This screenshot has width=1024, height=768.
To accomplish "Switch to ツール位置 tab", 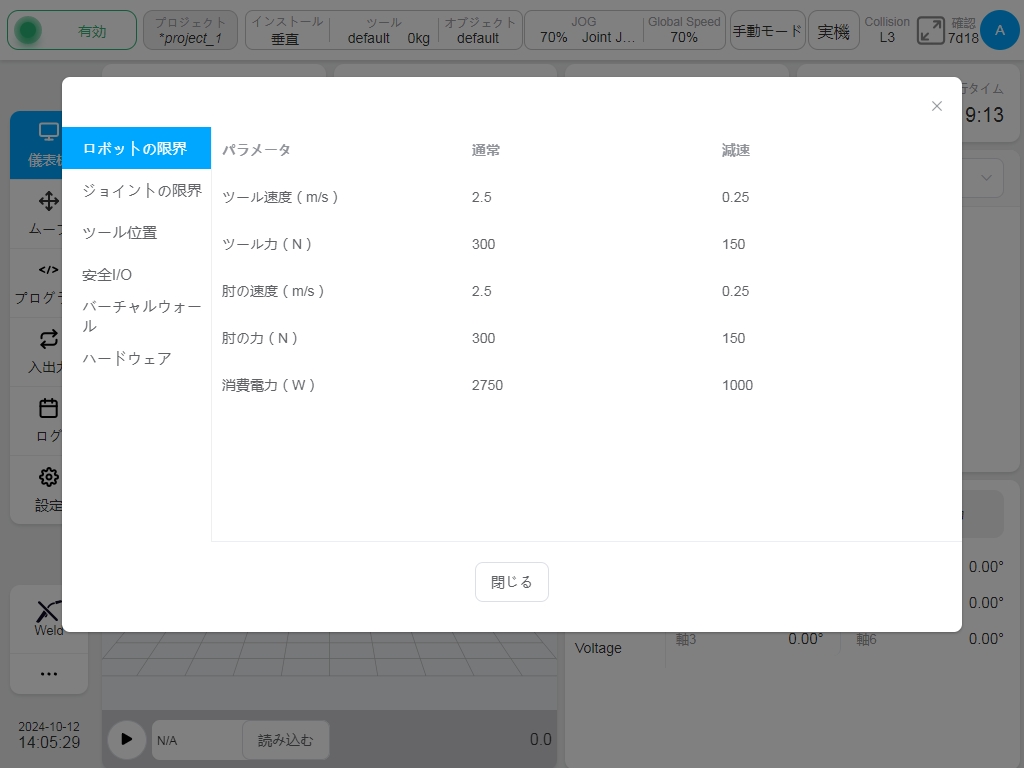I will click(136, 232).
